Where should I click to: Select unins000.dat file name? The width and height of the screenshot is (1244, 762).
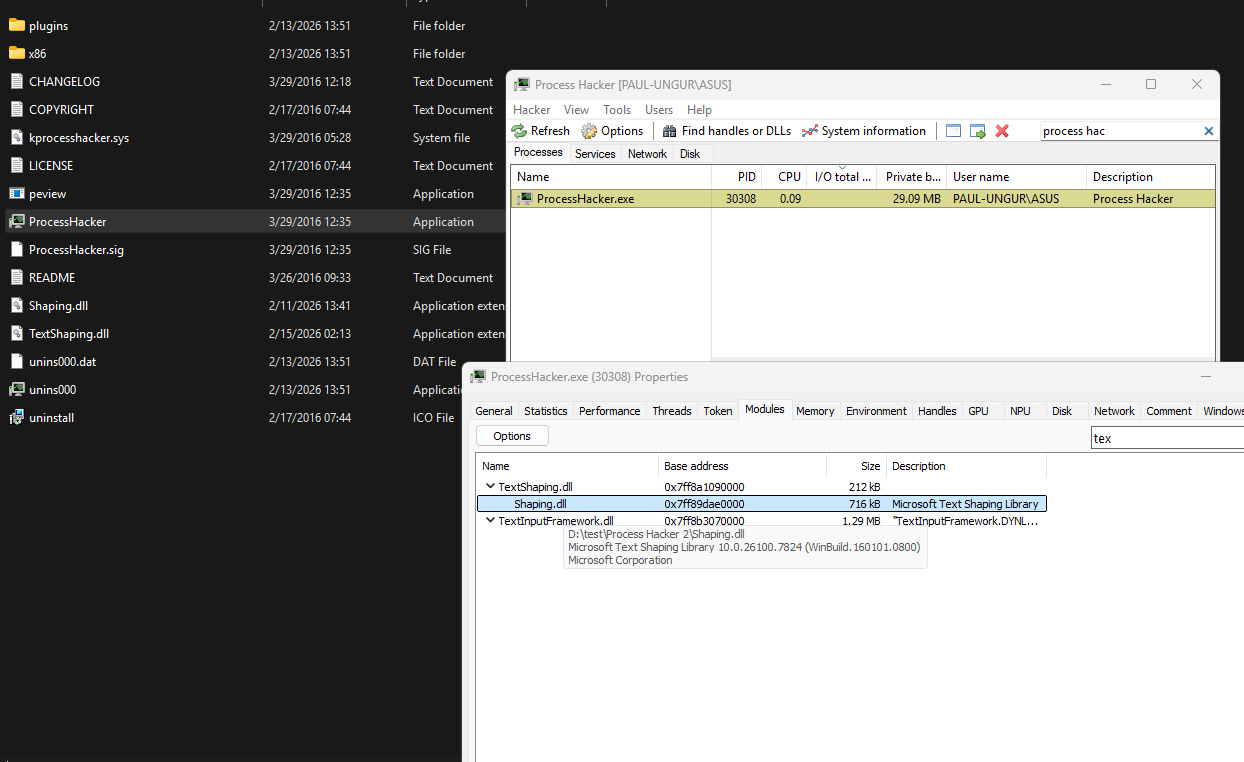tap(62, 362)
